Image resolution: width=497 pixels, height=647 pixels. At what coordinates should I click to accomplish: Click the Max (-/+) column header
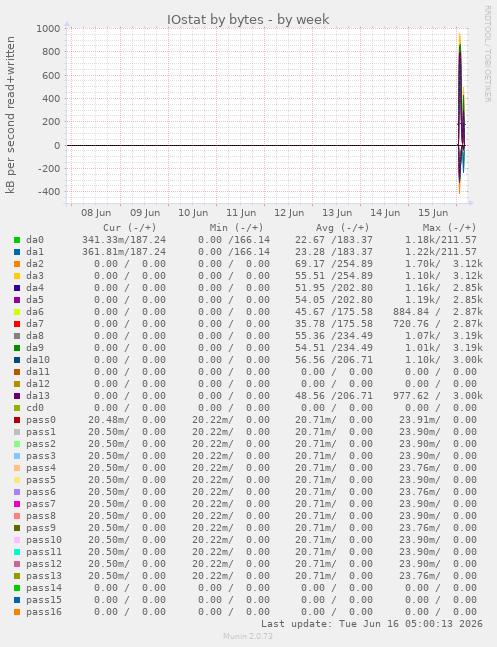tap(449, 227)
